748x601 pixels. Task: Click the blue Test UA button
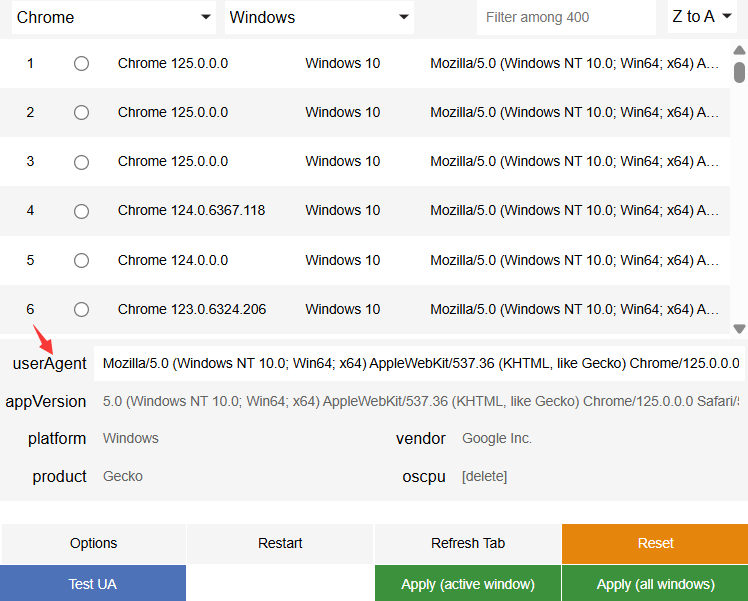tap(93, 584)
